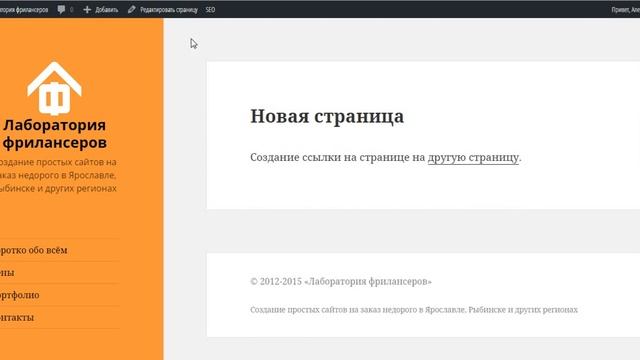Viewport: 640px width, 360px height.
Task: Open the Коротко обо всём sidebar link
Action: tap(33, 250)
